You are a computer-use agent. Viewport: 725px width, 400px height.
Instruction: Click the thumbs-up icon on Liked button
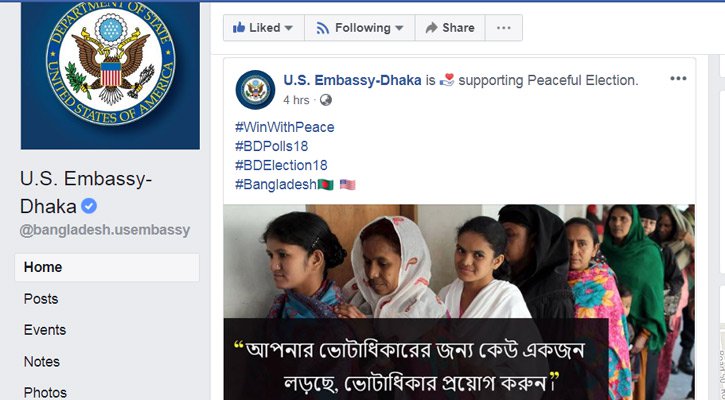pos(239,27)
